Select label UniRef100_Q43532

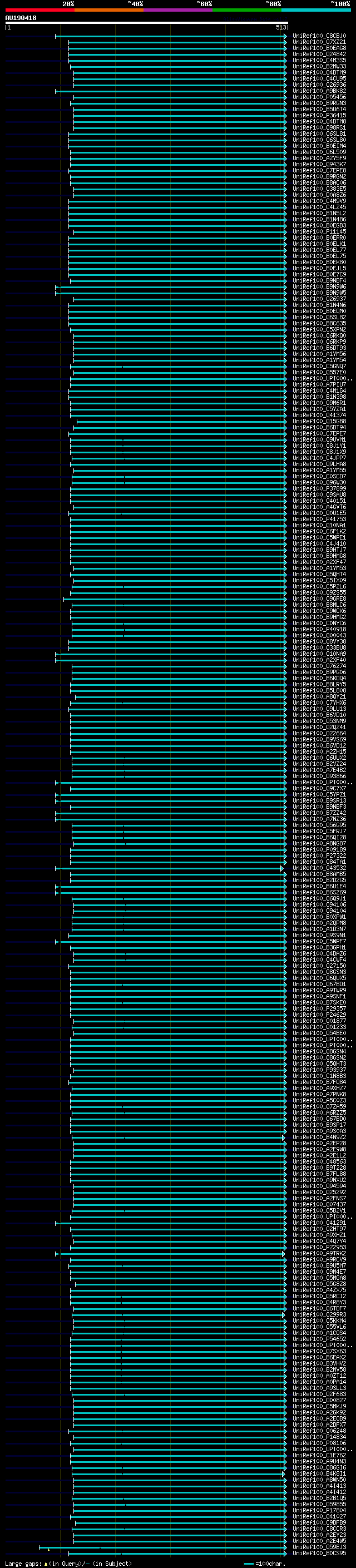[x=319, y=868]
